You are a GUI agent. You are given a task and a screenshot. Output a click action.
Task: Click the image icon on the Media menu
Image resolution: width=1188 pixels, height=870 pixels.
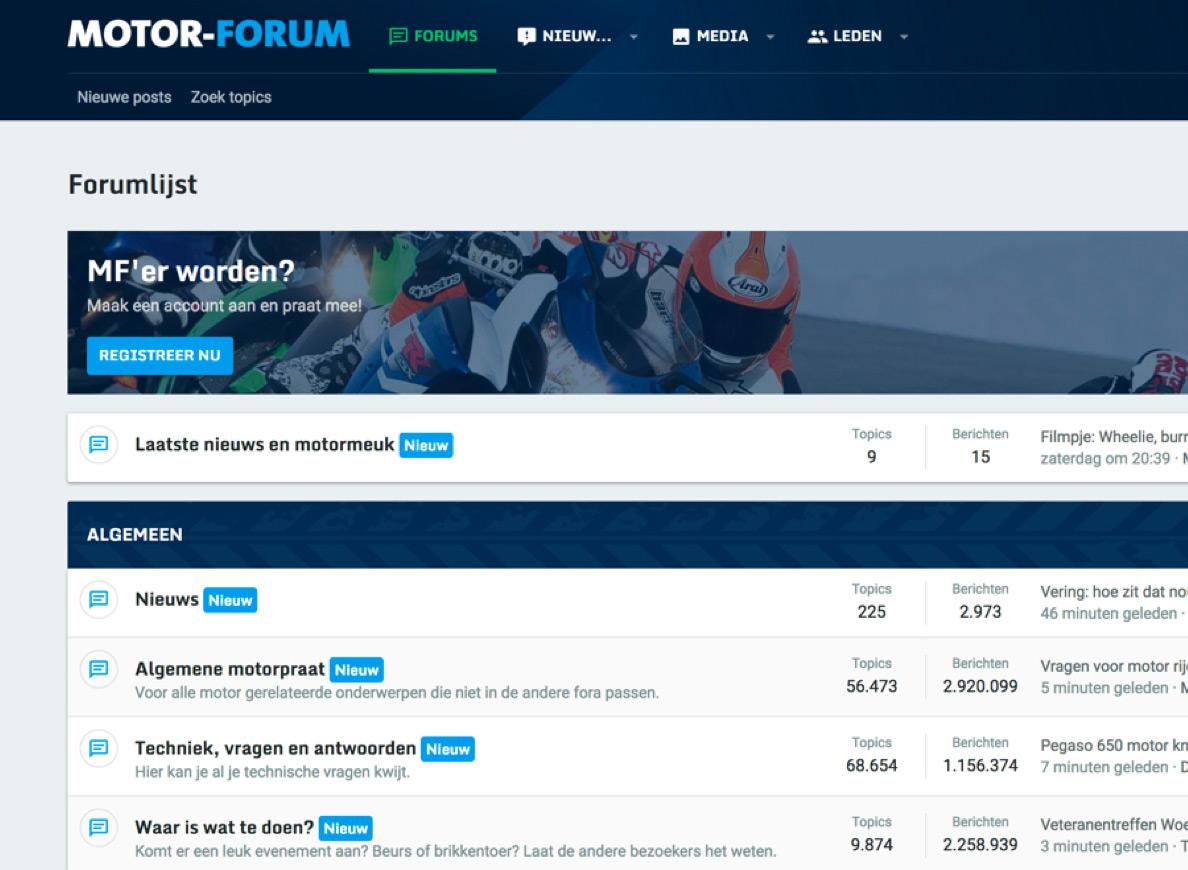(681, 36)
